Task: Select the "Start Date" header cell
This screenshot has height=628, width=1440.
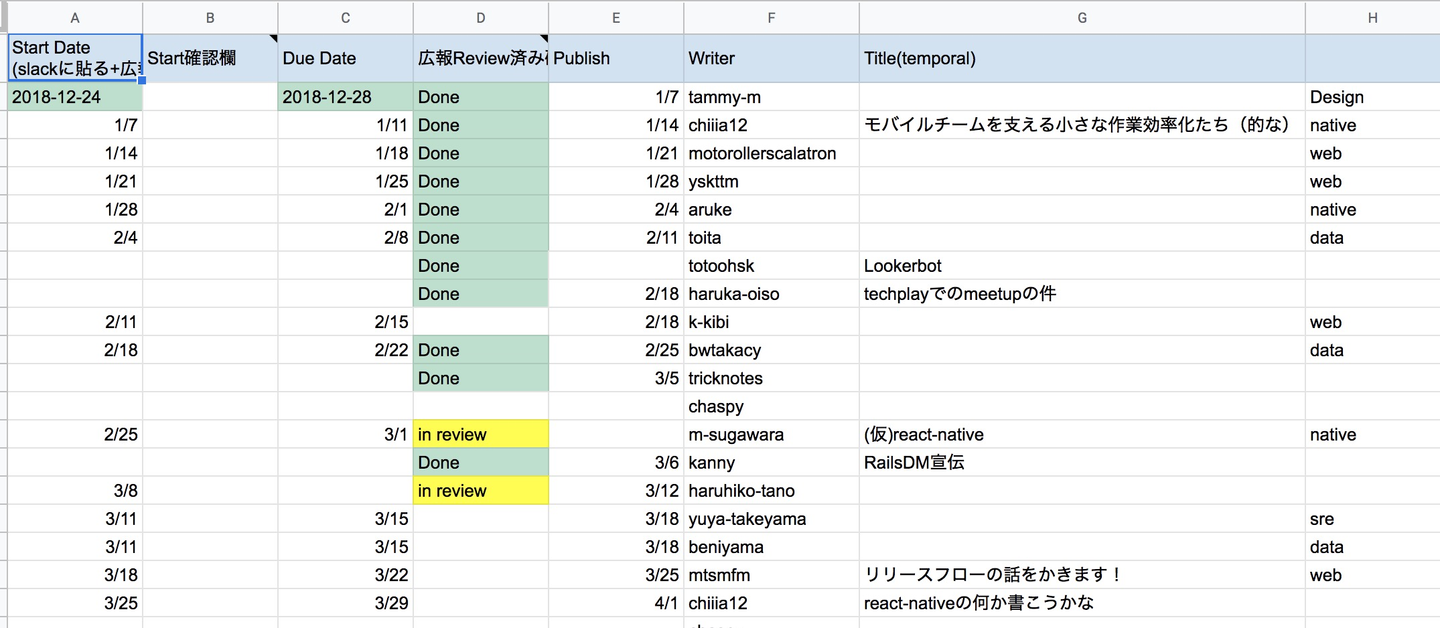Action: pyautogui.click(x=75, y=58)
